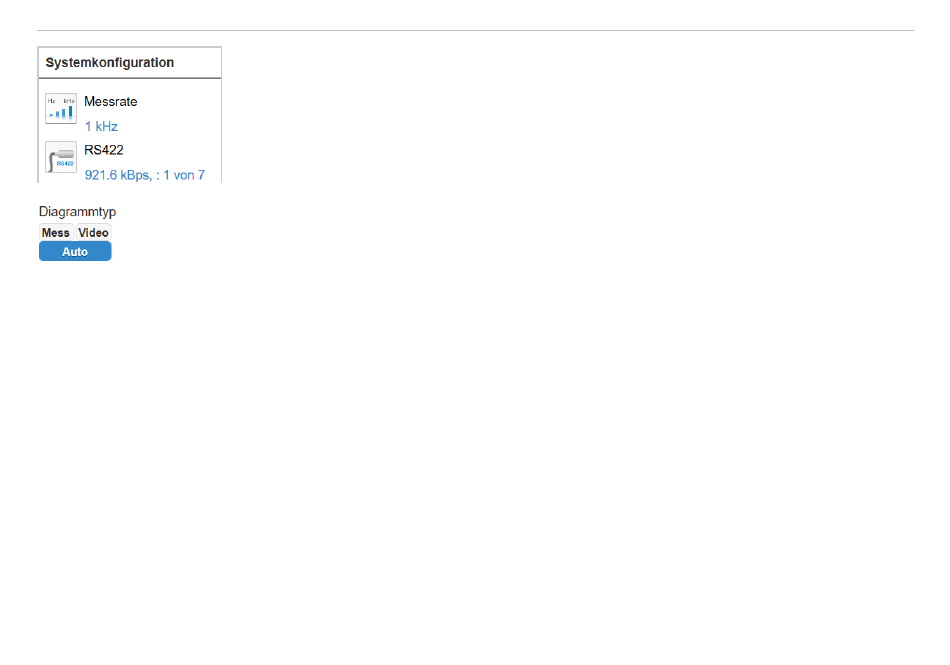Open the Messrate entry in Systemkonfiguration

tap(110, 102)
